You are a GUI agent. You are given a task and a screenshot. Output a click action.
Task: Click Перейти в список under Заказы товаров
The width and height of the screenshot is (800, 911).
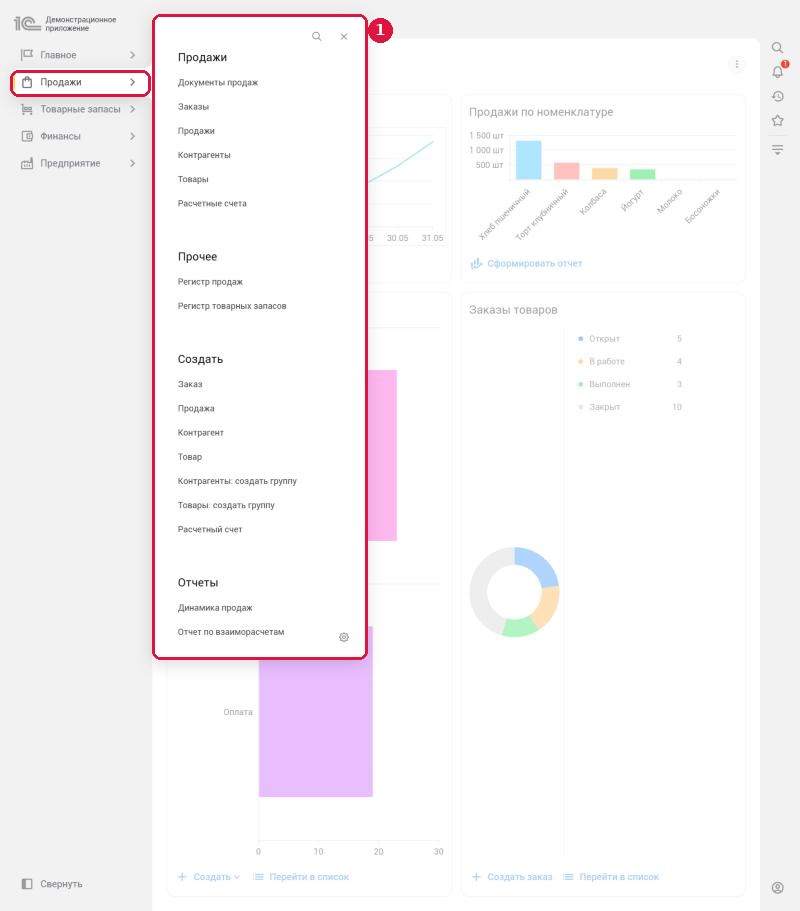click(611, 877)
